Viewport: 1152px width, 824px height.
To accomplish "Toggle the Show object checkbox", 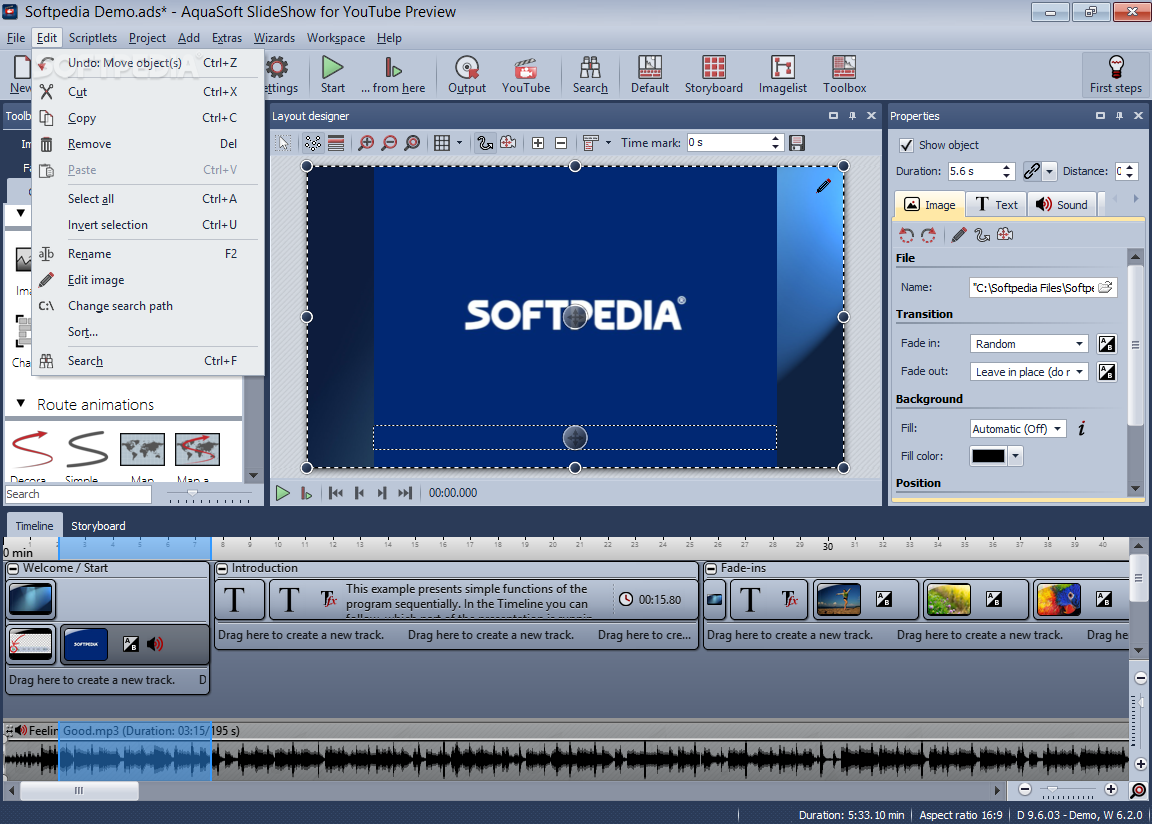I will pyautogui.click(x=907, y=145).
